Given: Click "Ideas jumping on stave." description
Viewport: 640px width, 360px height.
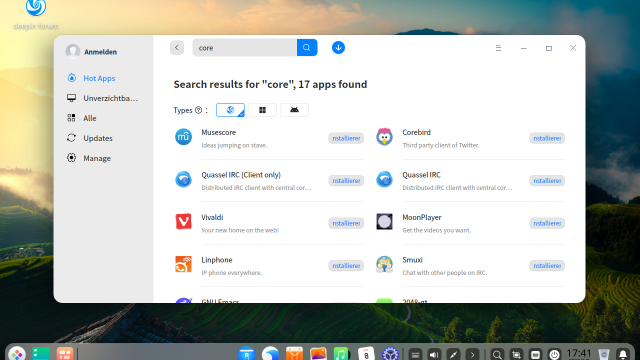Looking at the screenshot, I should (234, 145).
